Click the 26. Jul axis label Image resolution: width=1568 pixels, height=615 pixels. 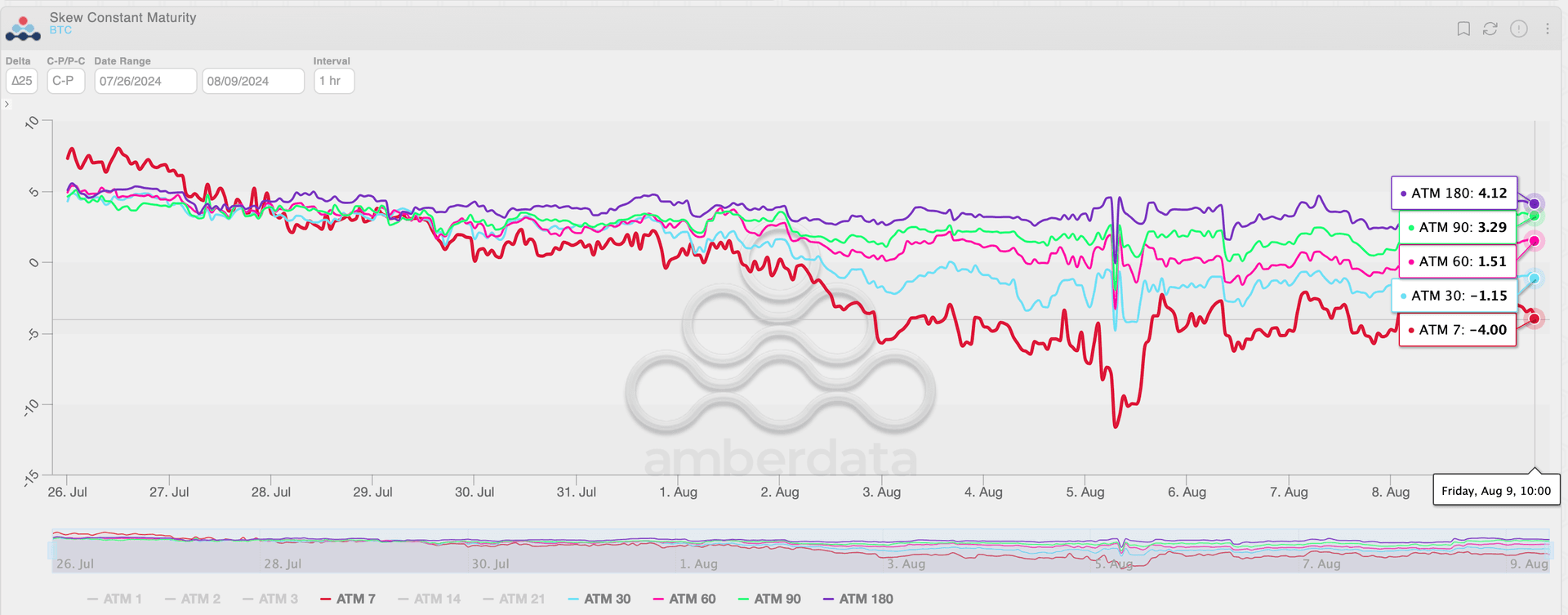67,492
